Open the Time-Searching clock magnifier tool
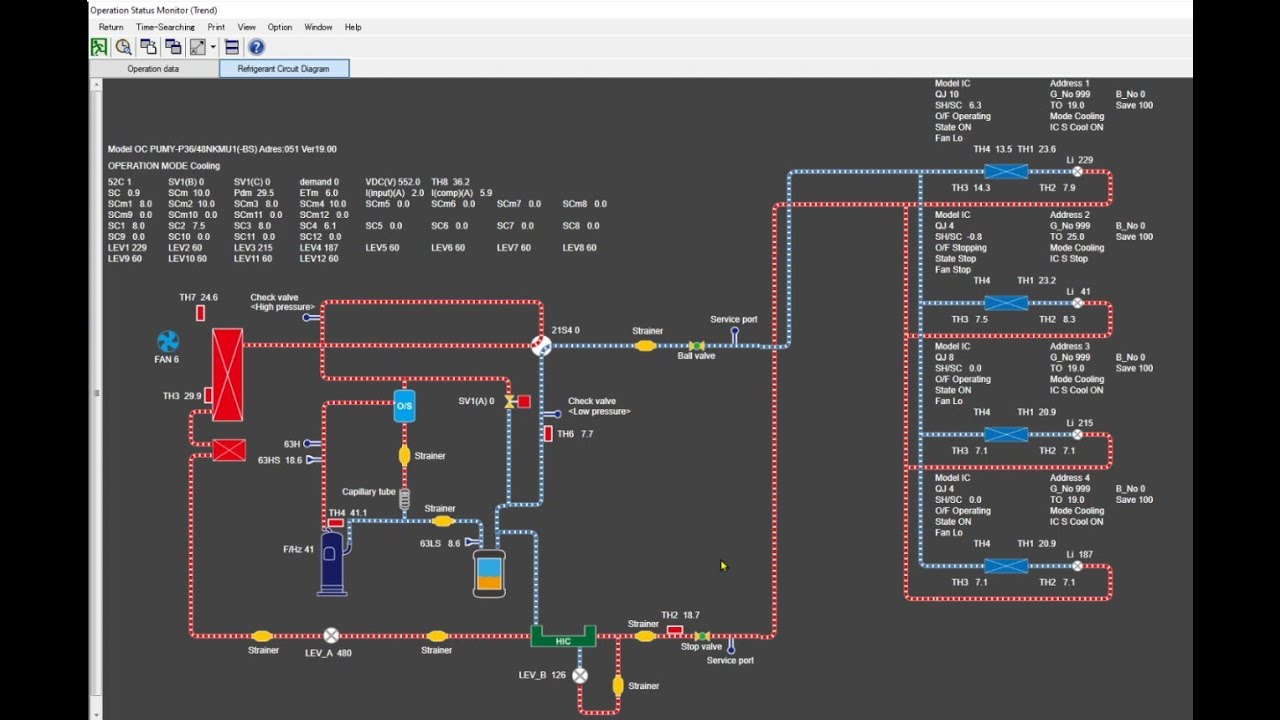 click(124, 47)
